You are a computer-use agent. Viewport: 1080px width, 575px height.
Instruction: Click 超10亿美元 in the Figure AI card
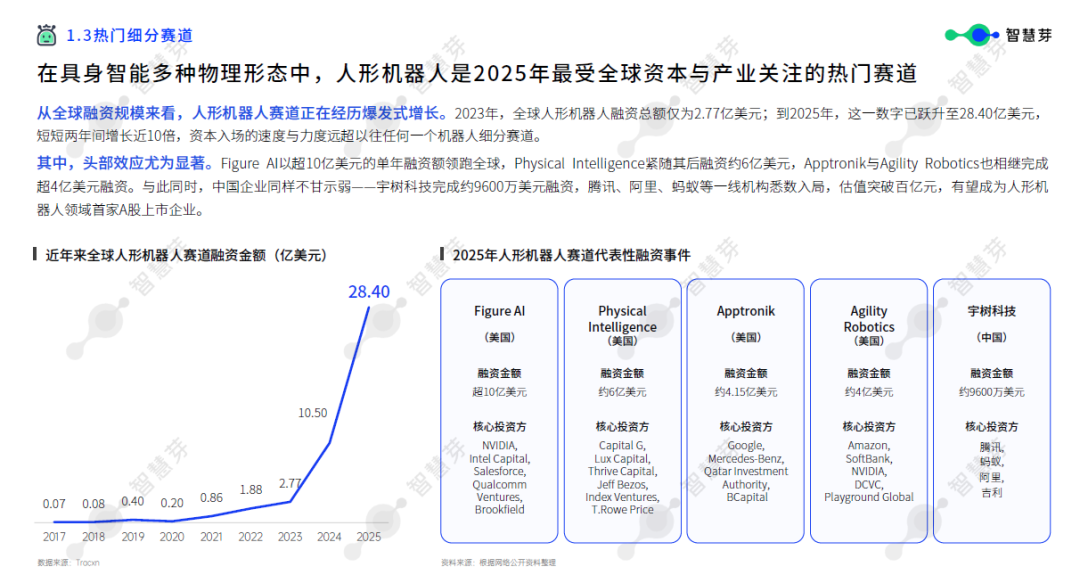tap(499, 392)
